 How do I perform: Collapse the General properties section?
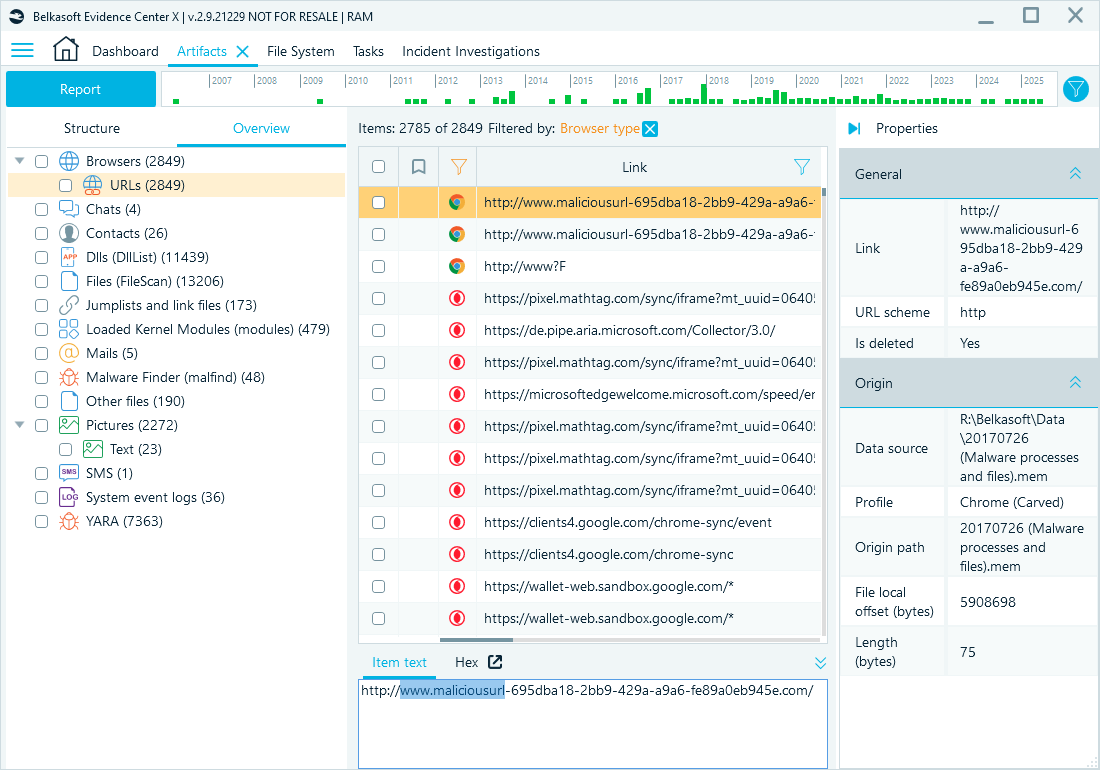click(1075, 174)
